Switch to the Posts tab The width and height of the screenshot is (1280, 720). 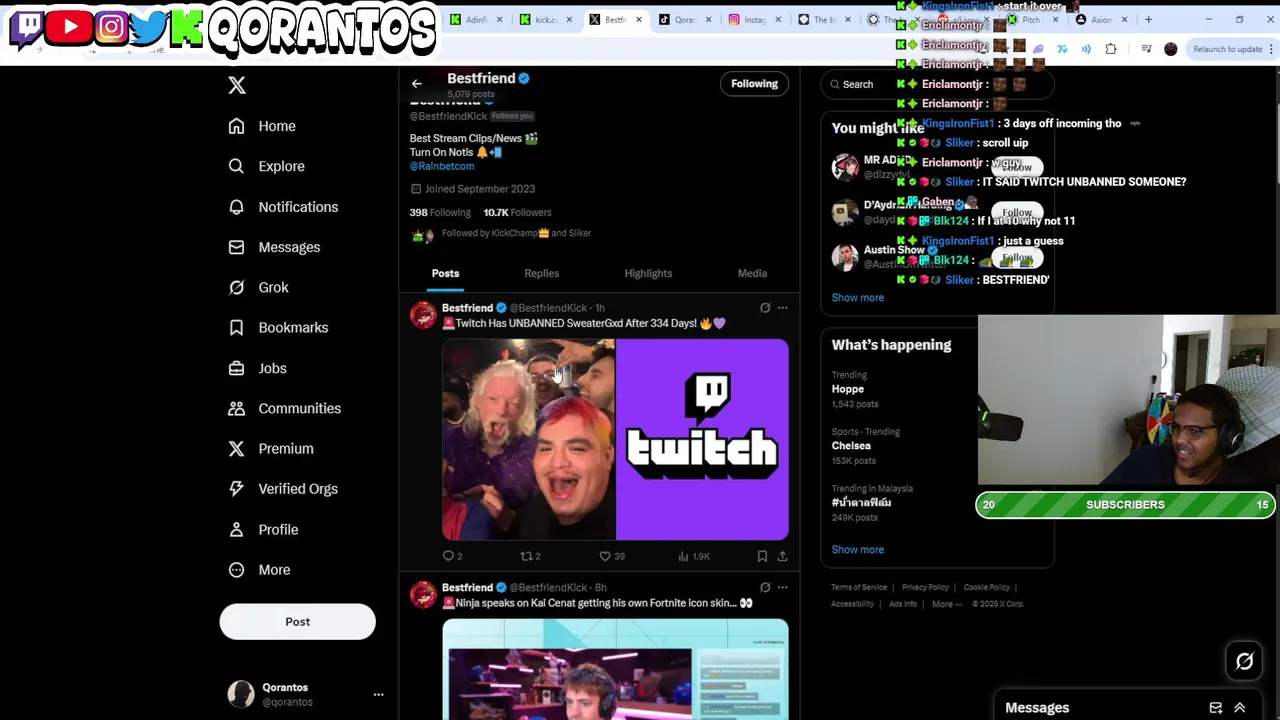click(445, 273)
